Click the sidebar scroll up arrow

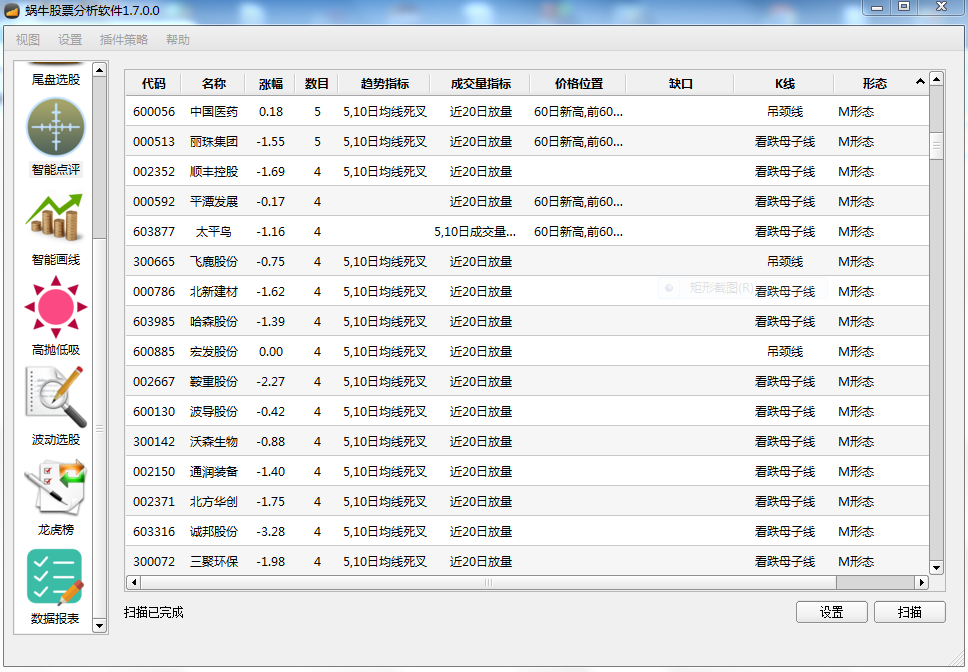click(x=99, y=70)
